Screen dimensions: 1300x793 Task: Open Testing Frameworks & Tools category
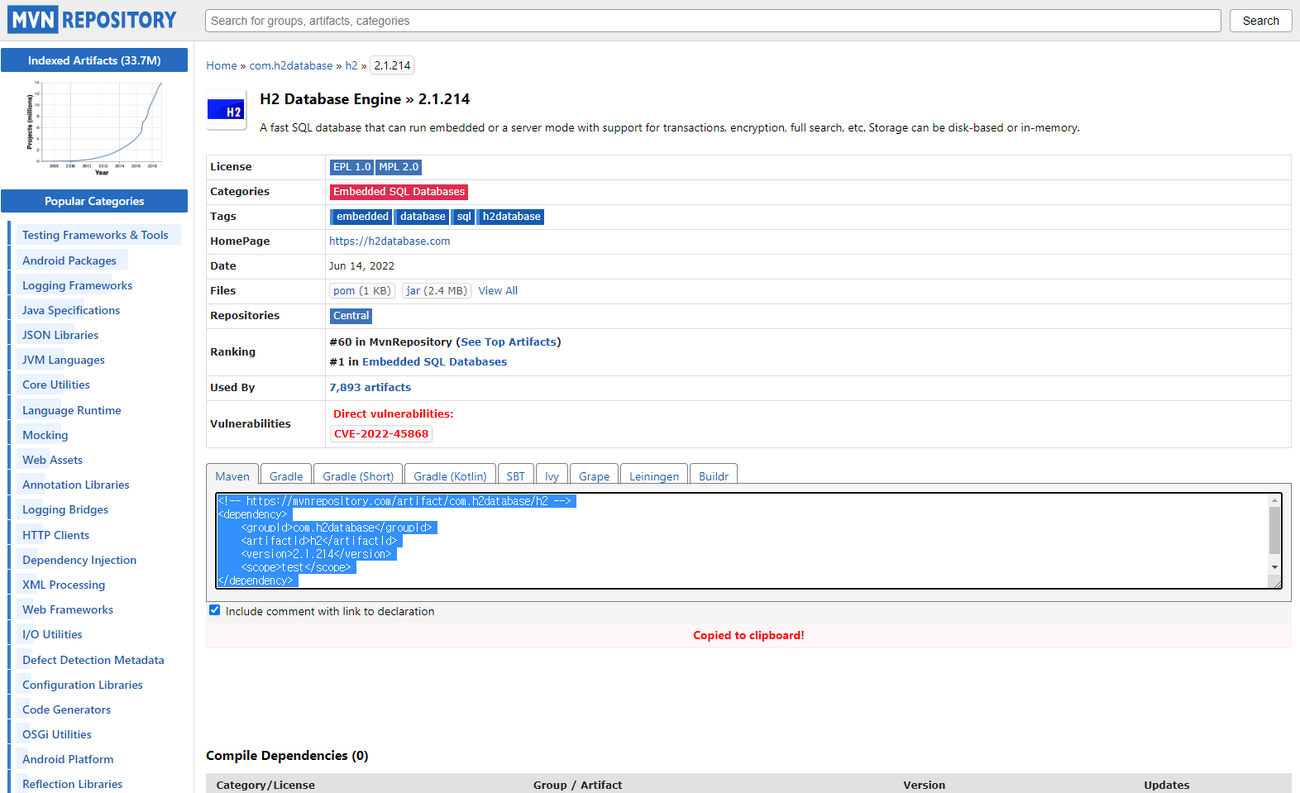pyautogui.click(x=95, y=235)
